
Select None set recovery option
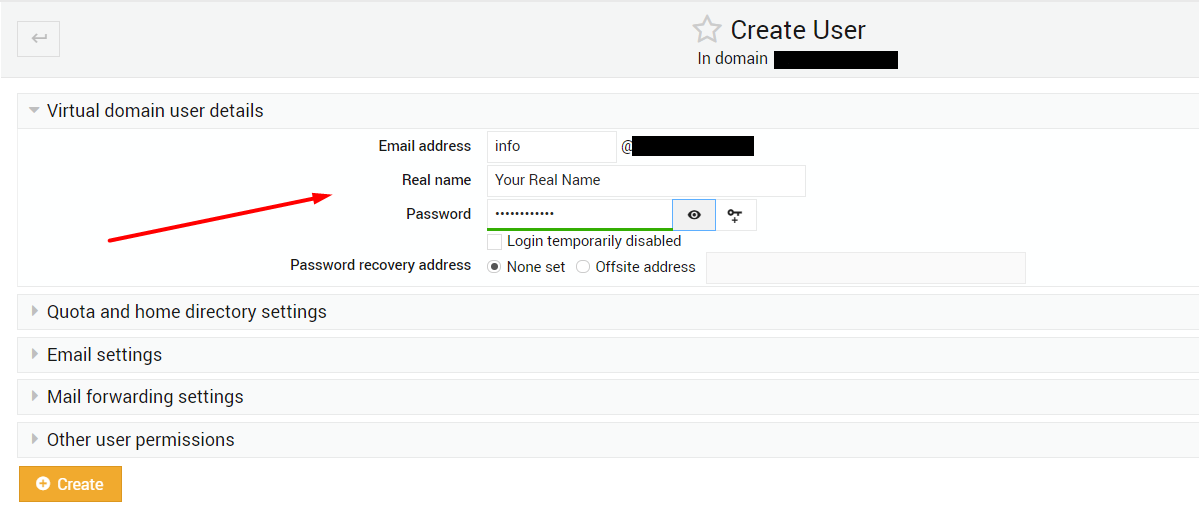[x=494, y=267]
